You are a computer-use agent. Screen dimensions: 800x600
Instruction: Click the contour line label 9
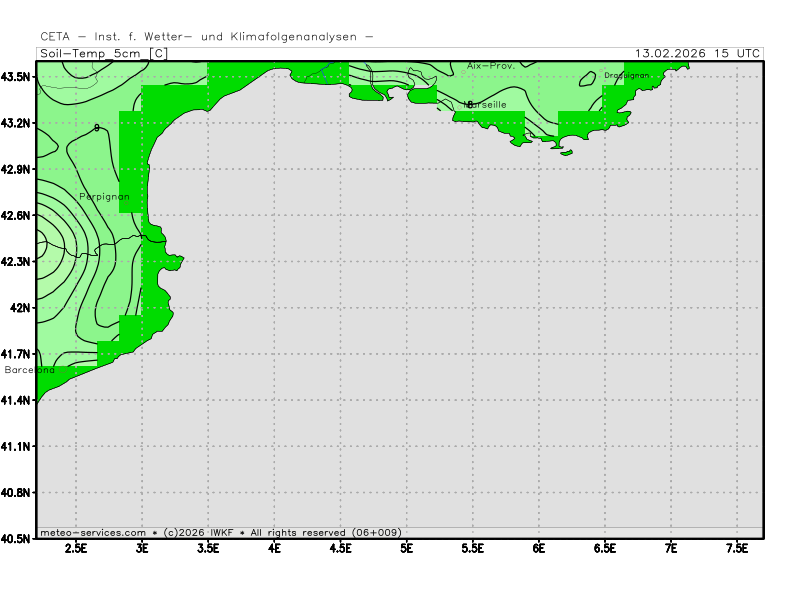[96, 128]
